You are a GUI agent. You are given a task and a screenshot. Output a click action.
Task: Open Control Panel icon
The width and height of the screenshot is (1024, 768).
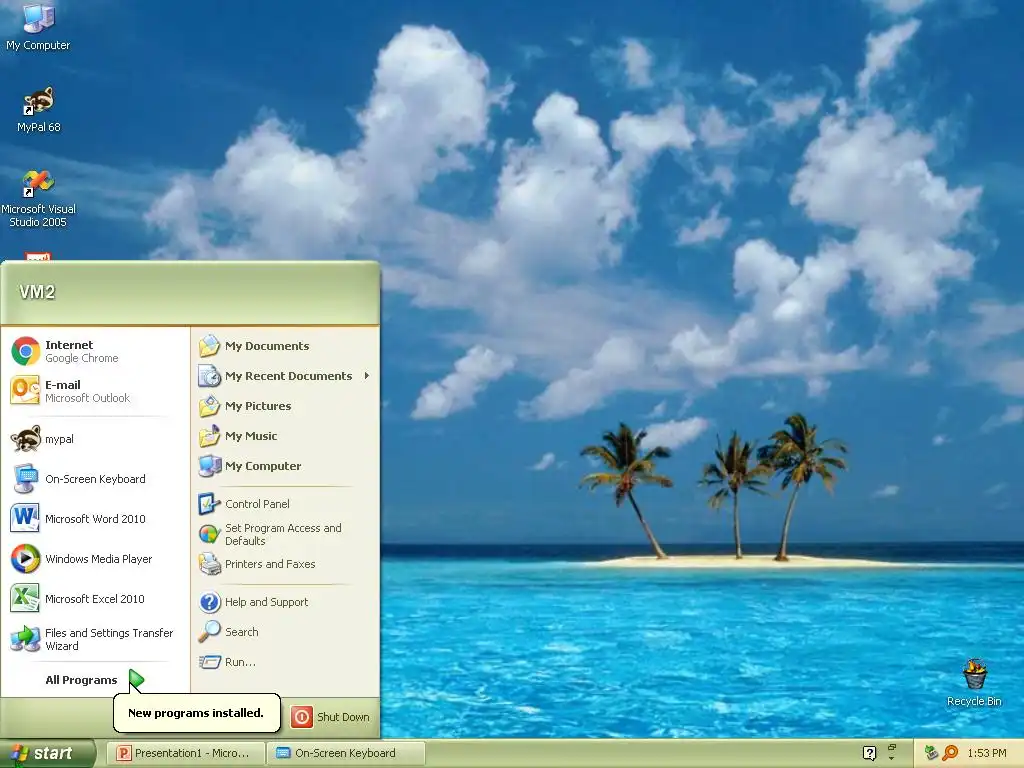point(210,504)
